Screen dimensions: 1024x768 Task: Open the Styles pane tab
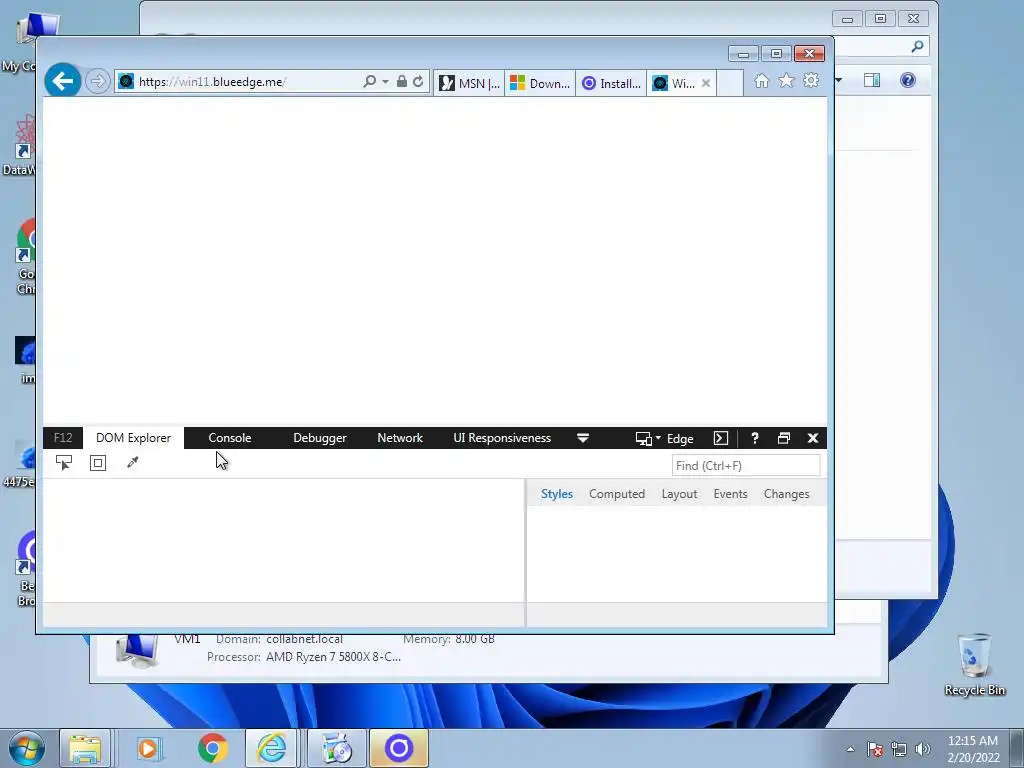[556, 494]
